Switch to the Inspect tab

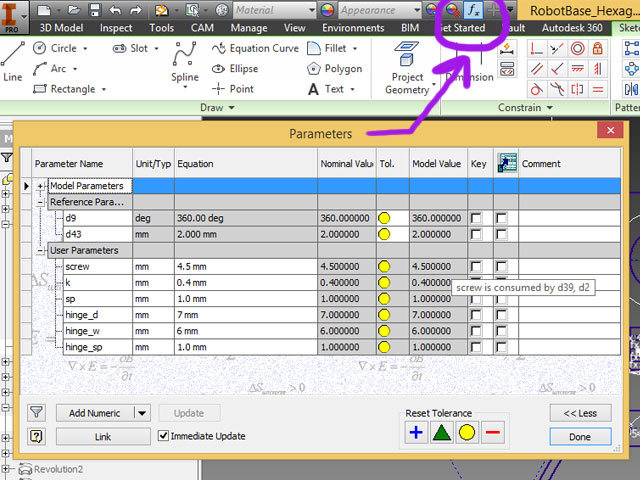(x=116, y=28)
